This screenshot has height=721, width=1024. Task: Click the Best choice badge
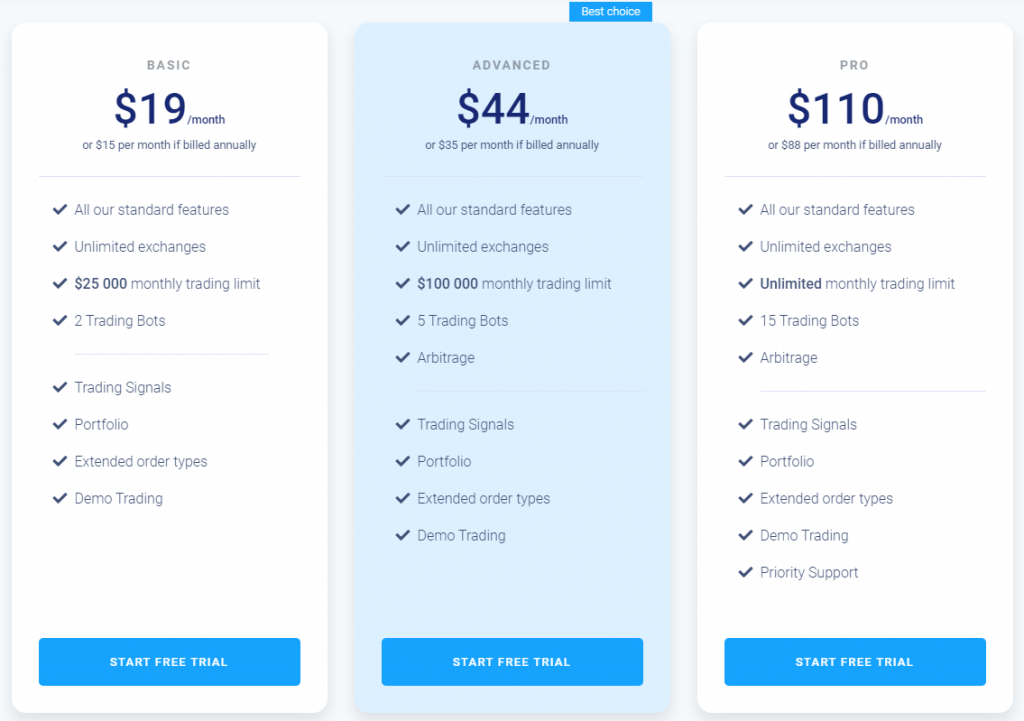point(611,12)
